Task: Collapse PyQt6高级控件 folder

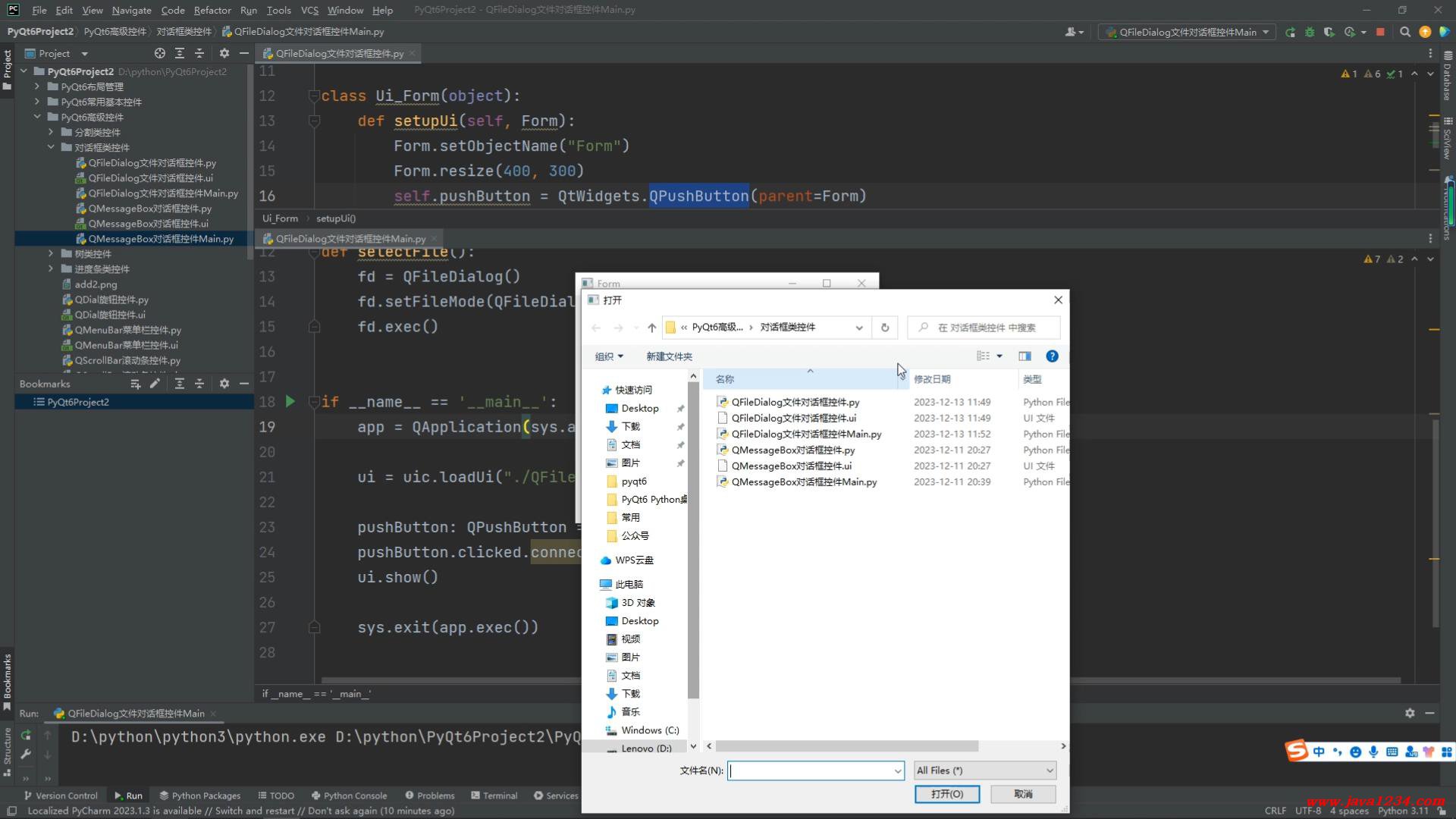Action: (37, 117)
